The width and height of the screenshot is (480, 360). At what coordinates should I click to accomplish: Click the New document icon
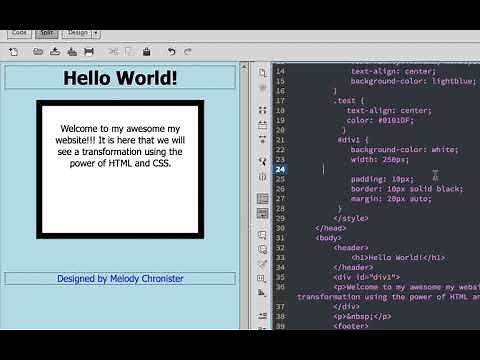click(13, 52)
